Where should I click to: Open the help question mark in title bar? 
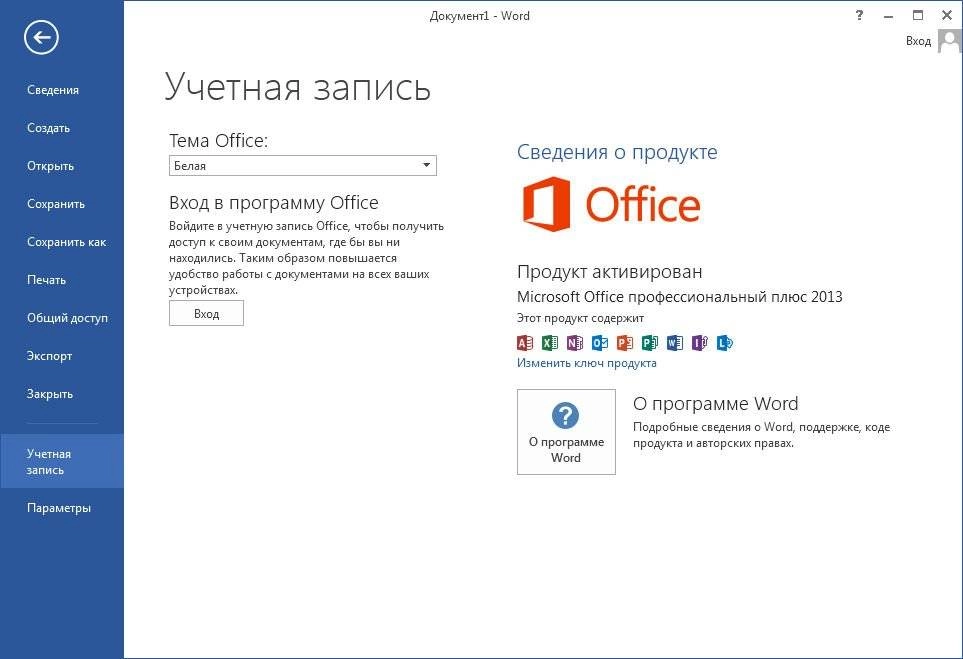[859, 16]
